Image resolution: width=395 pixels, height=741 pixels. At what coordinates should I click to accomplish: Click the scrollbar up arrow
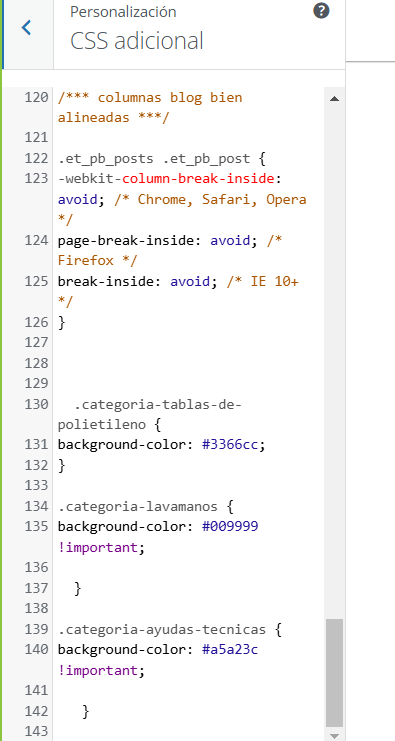(x=335, y=99)
